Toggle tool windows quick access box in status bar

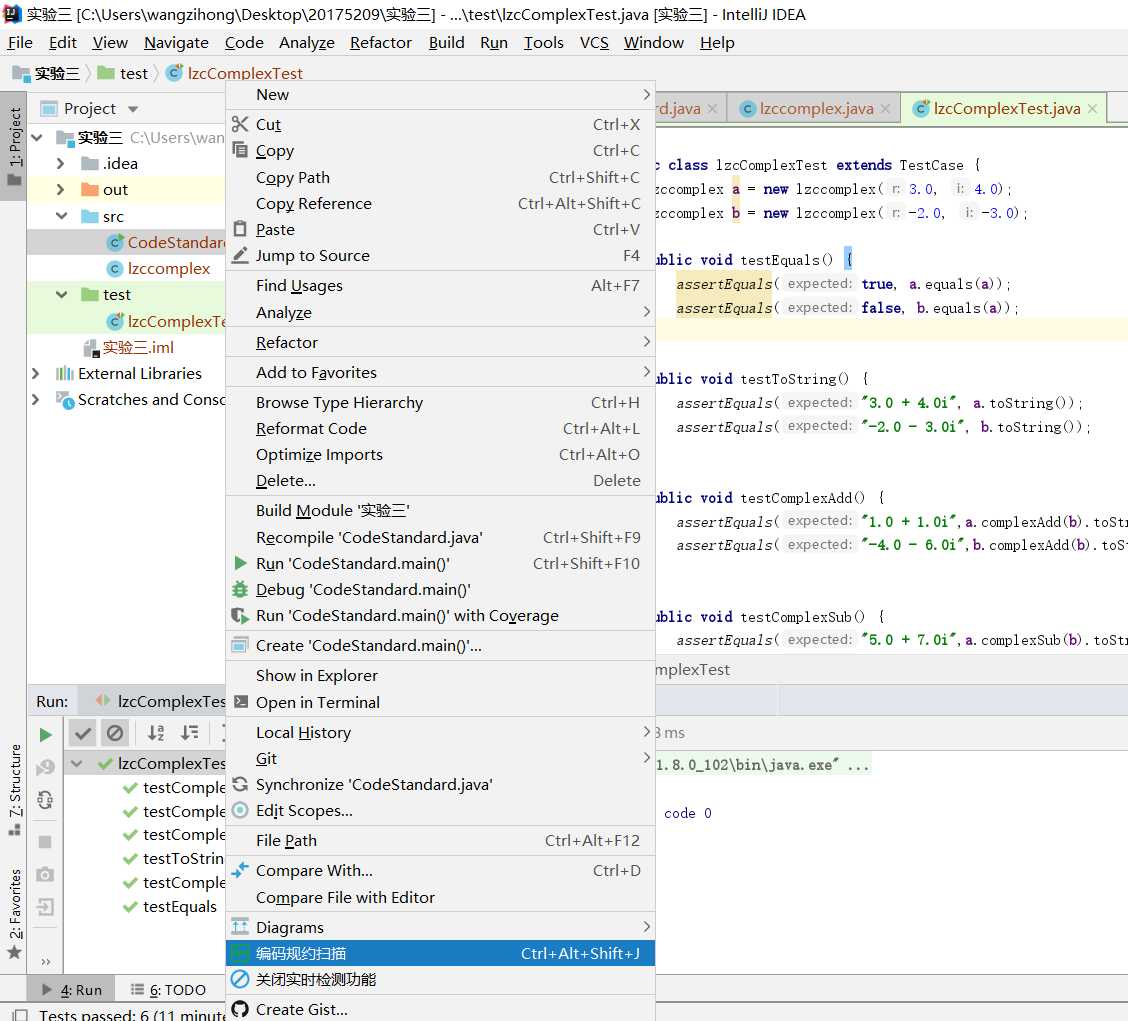[x=19, y=1014]
